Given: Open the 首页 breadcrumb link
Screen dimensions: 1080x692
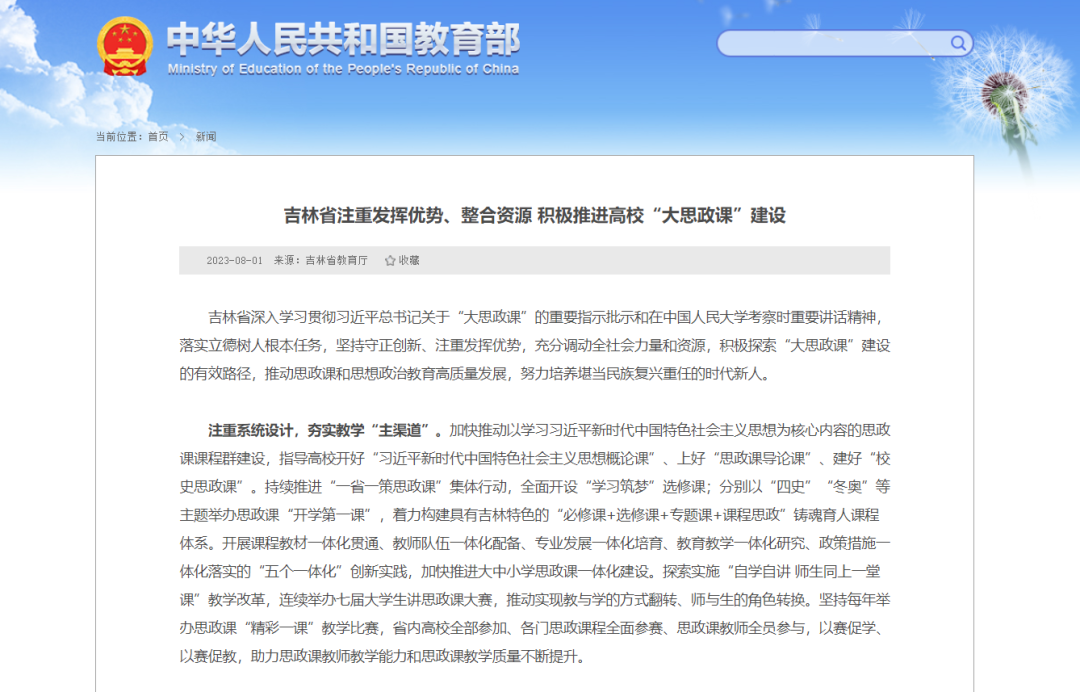Looking at the screenshot, I should [x=158, y=137].
